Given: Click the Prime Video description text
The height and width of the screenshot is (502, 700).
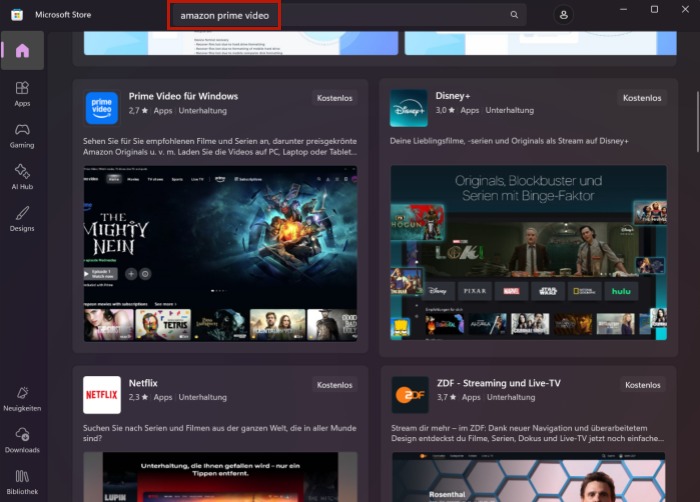Looking at the screenshot, I should [x=220, y=146].
